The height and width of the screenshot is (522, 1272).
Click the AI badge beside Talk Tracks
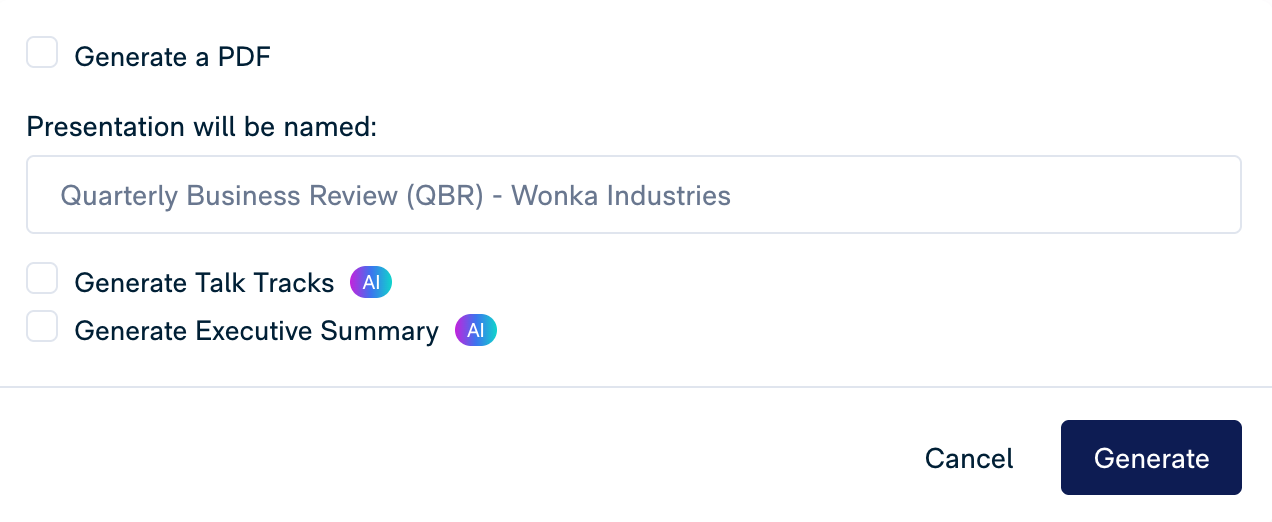(371, 283)
